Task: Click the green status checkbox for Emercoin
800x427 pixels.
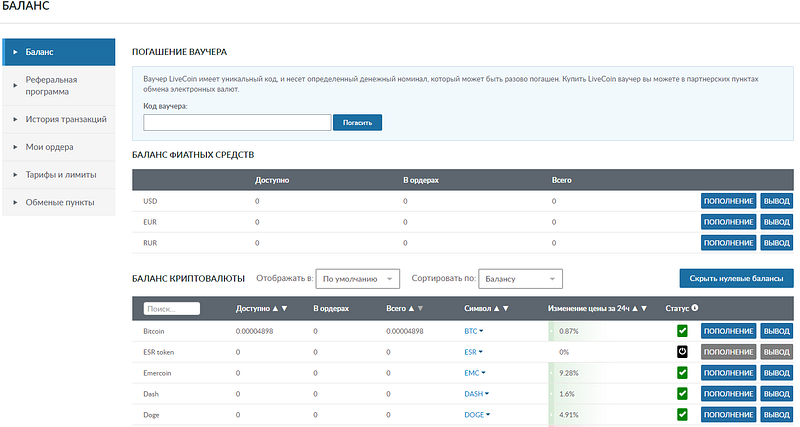Action: coord(682,372)
